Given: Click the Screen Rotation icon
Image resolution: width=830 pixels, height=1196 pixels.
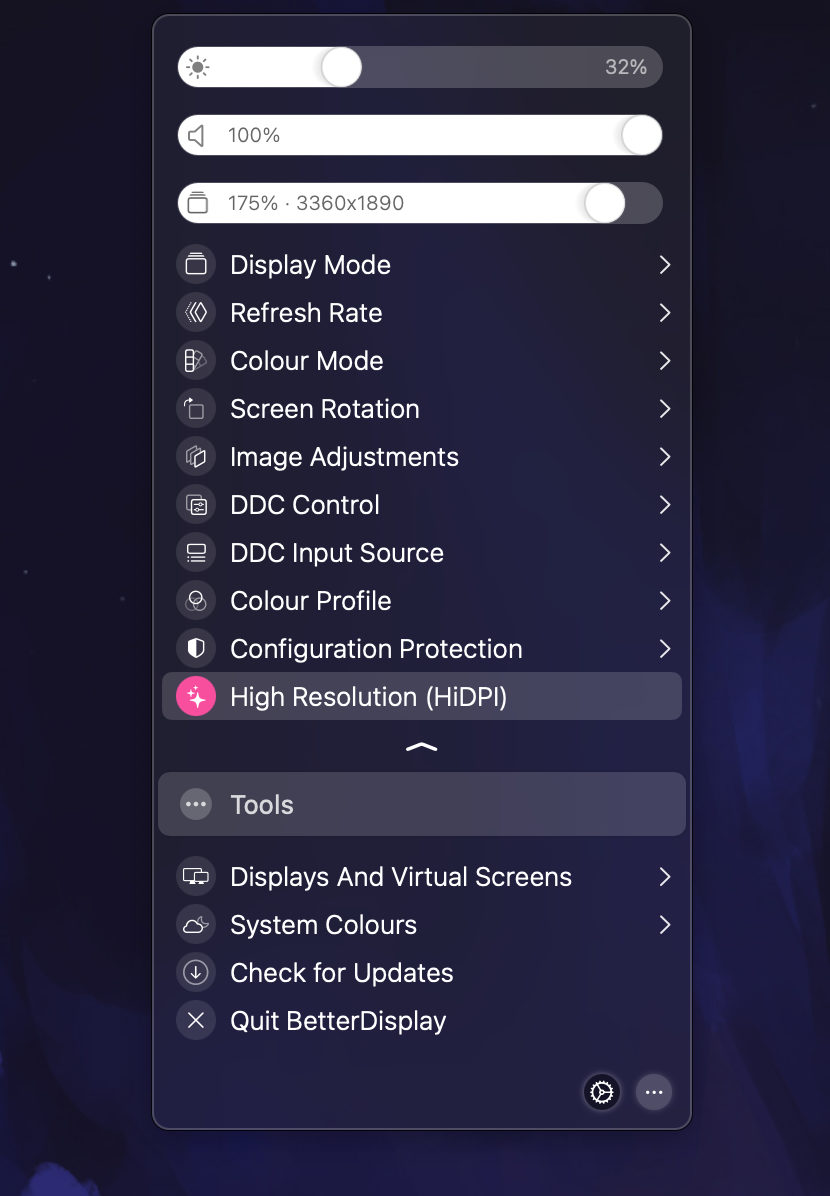Looking at the screenshot, I should pyautogui.click(x=196, y=409).
